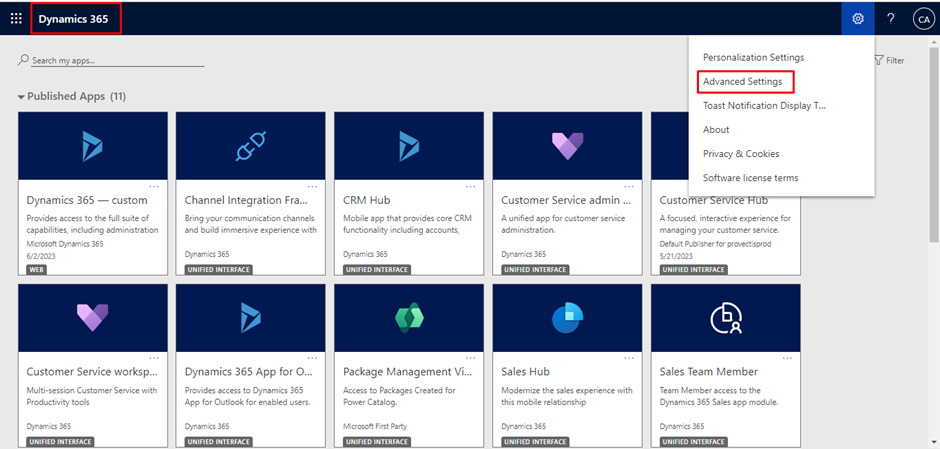Open more options for Customer Service workspace

coord(154,358)
